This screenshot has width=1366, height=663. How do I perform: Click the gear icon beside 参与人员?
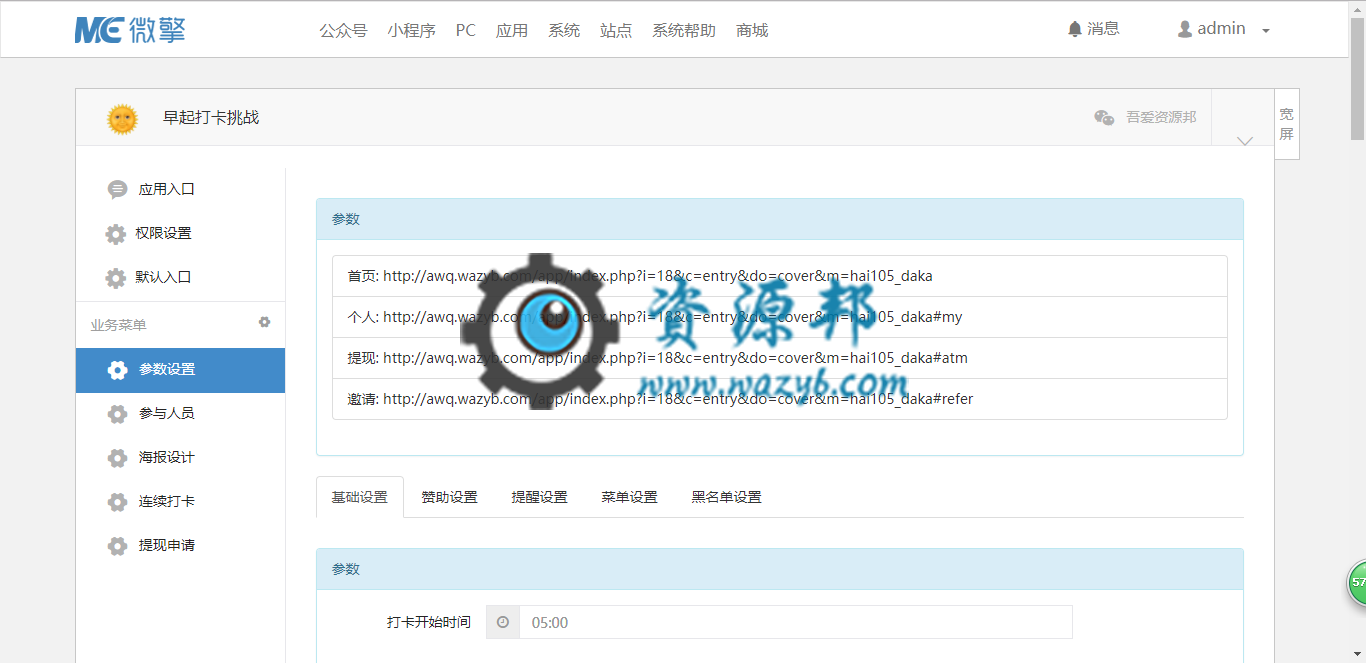tap(117, 414)
